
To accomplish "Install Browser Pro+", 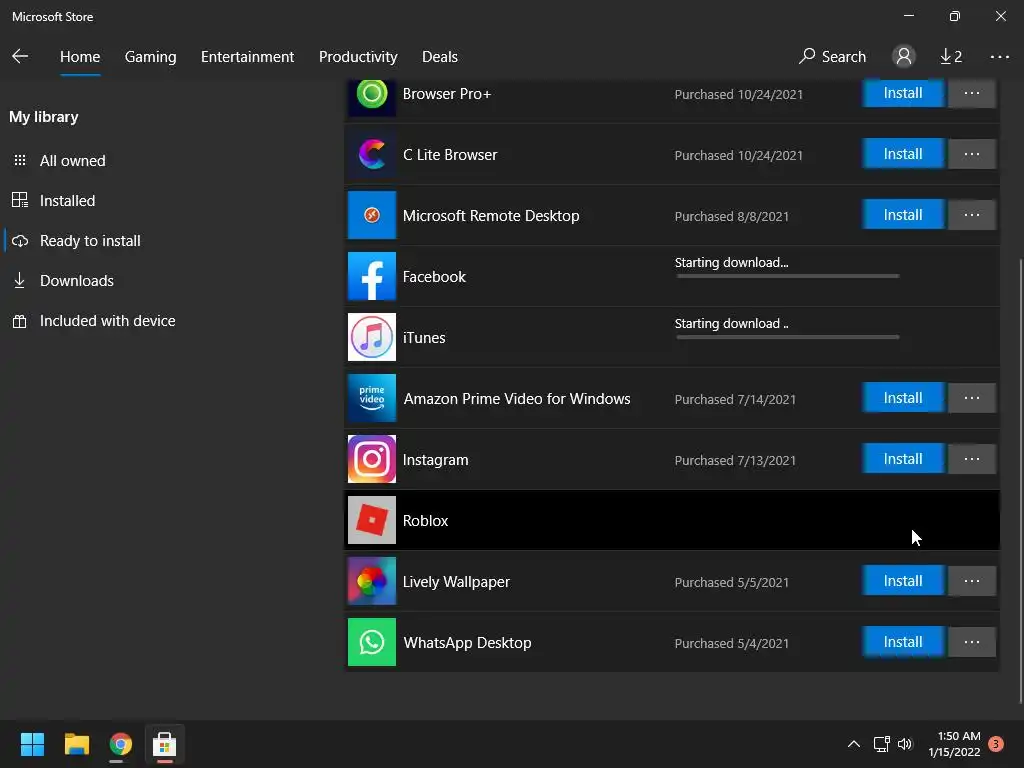I will click(903, 93).
